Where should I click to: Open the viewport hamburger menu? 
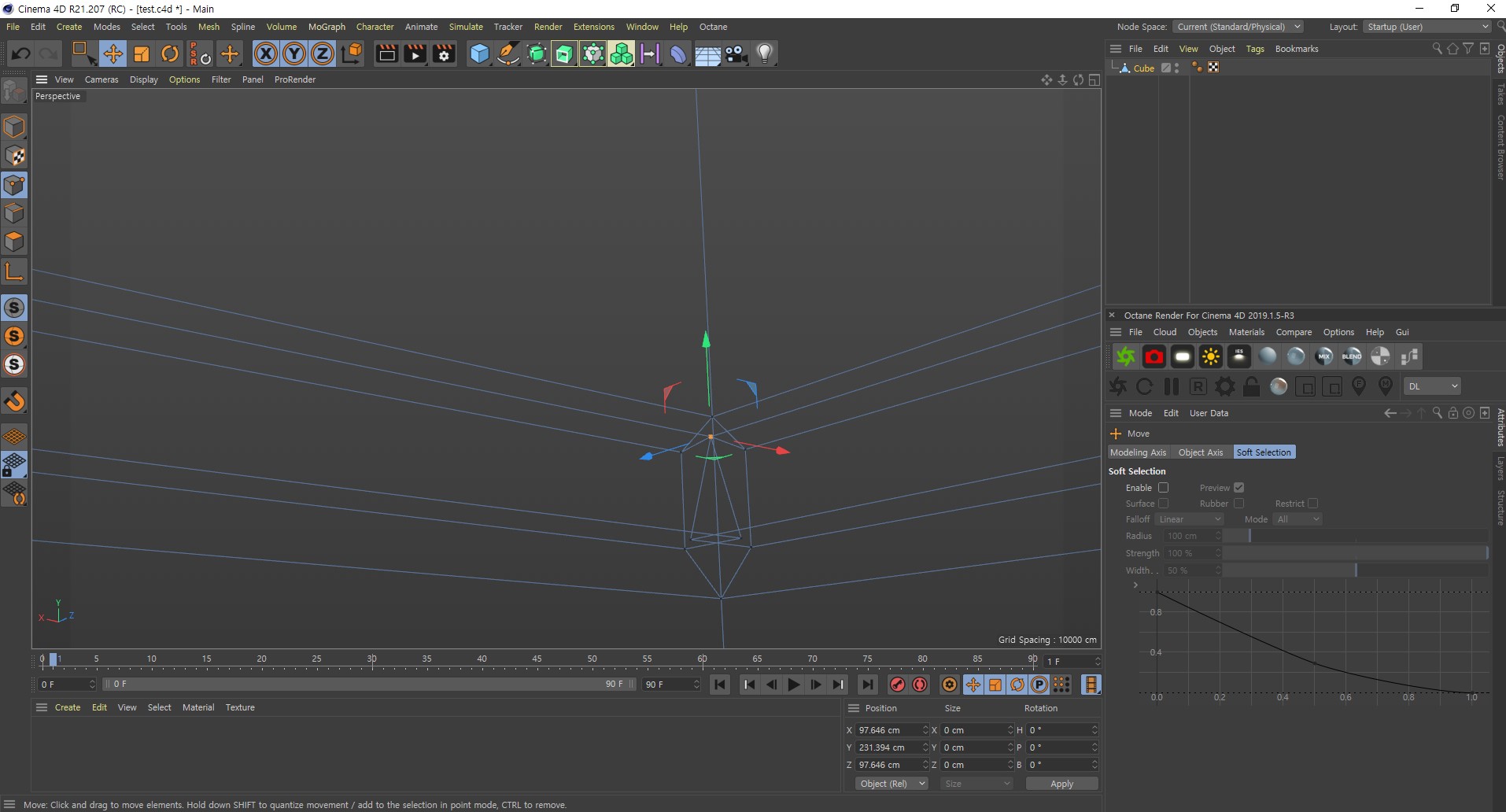tap(42, 79)
